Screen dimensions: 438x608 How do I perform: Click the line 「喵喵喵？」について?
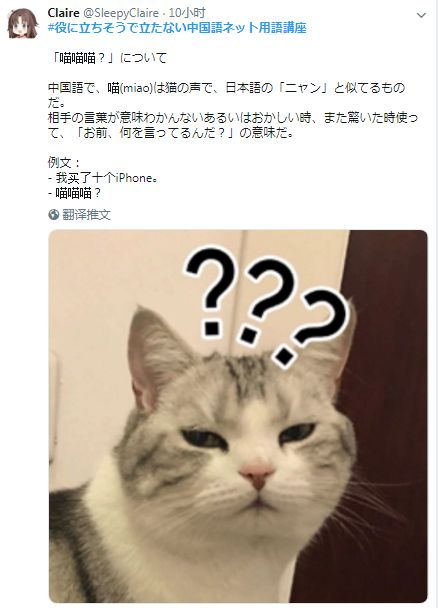pos(108,58)
